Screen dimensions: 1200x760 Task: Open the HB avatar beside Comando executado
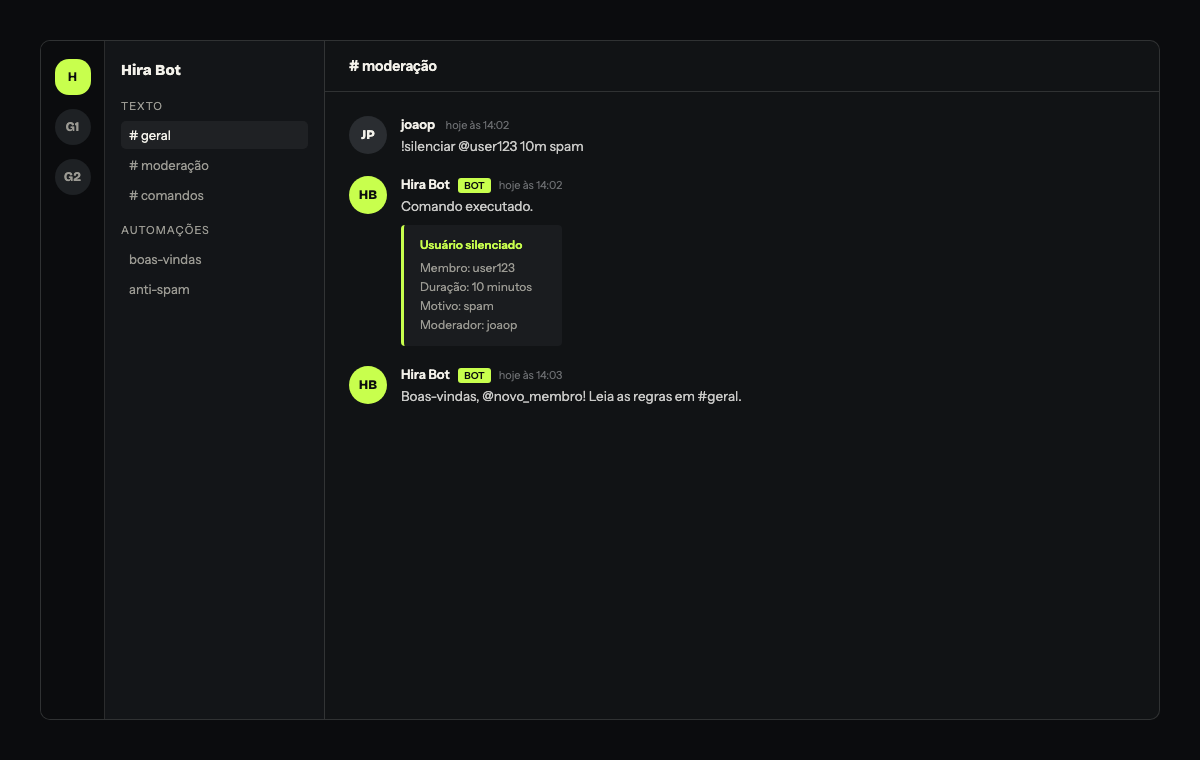click(368, 195)
